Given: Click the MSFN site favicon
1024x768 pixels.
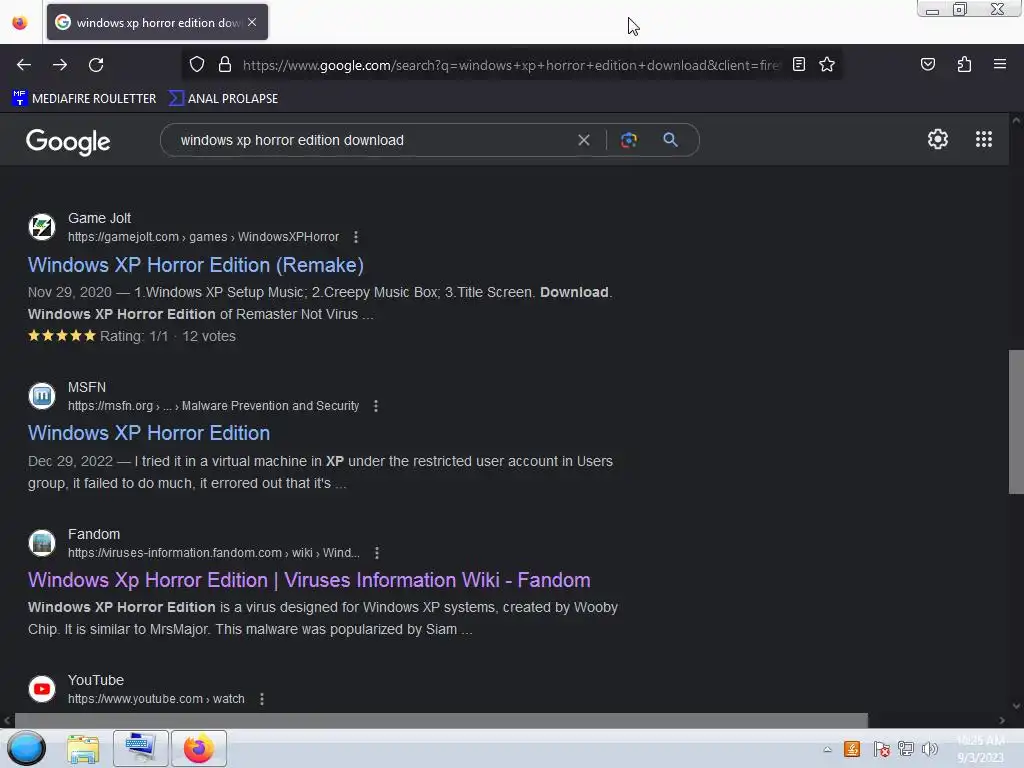Looking at the screenshot, I should point(42,396).
